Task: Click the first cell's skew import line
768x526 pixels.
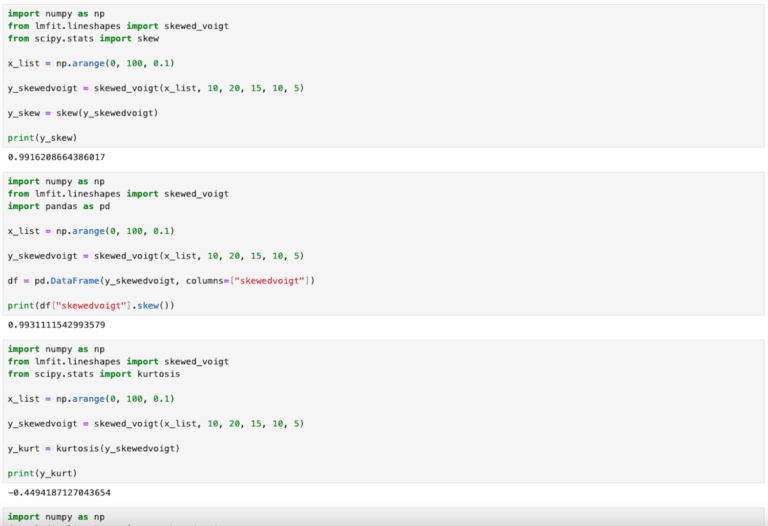Action: point(83,39)
